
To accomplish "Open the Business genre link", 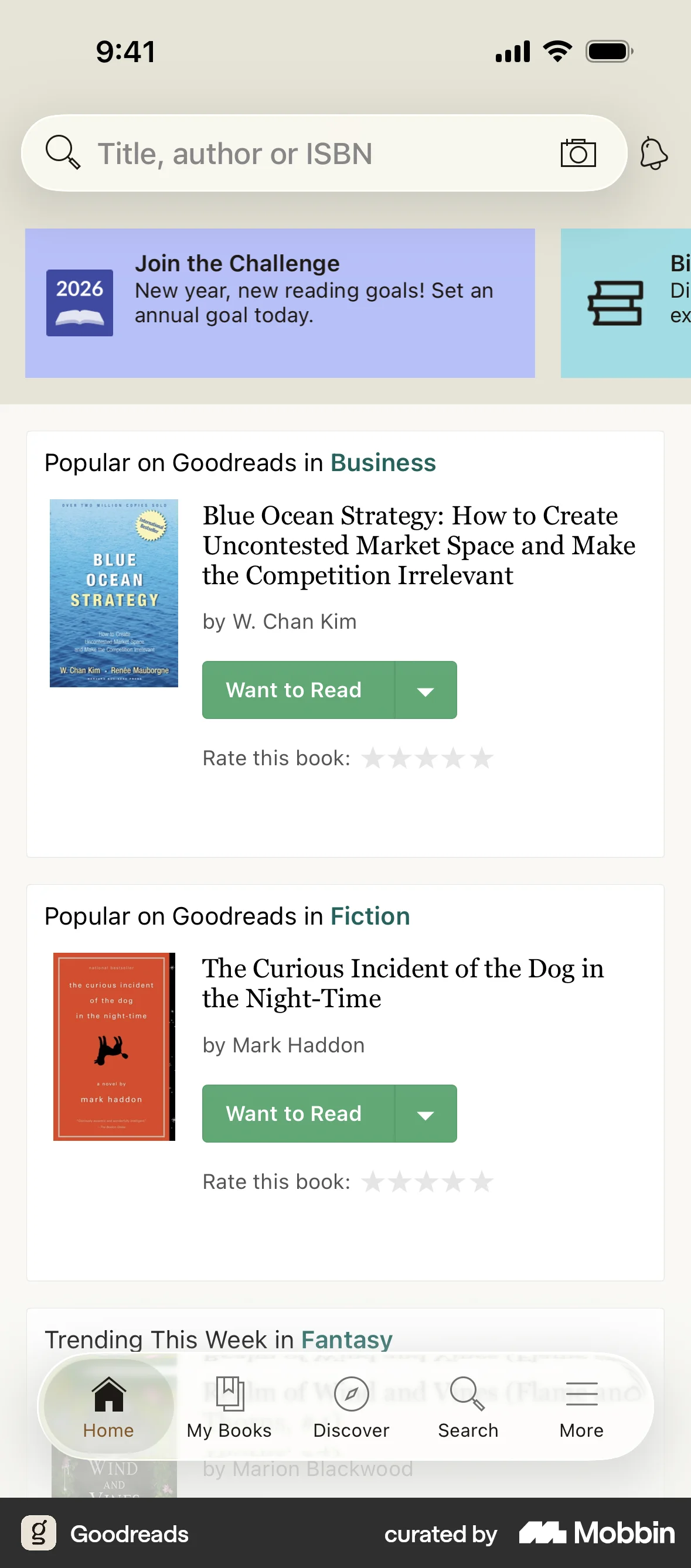I will [382, 462].
